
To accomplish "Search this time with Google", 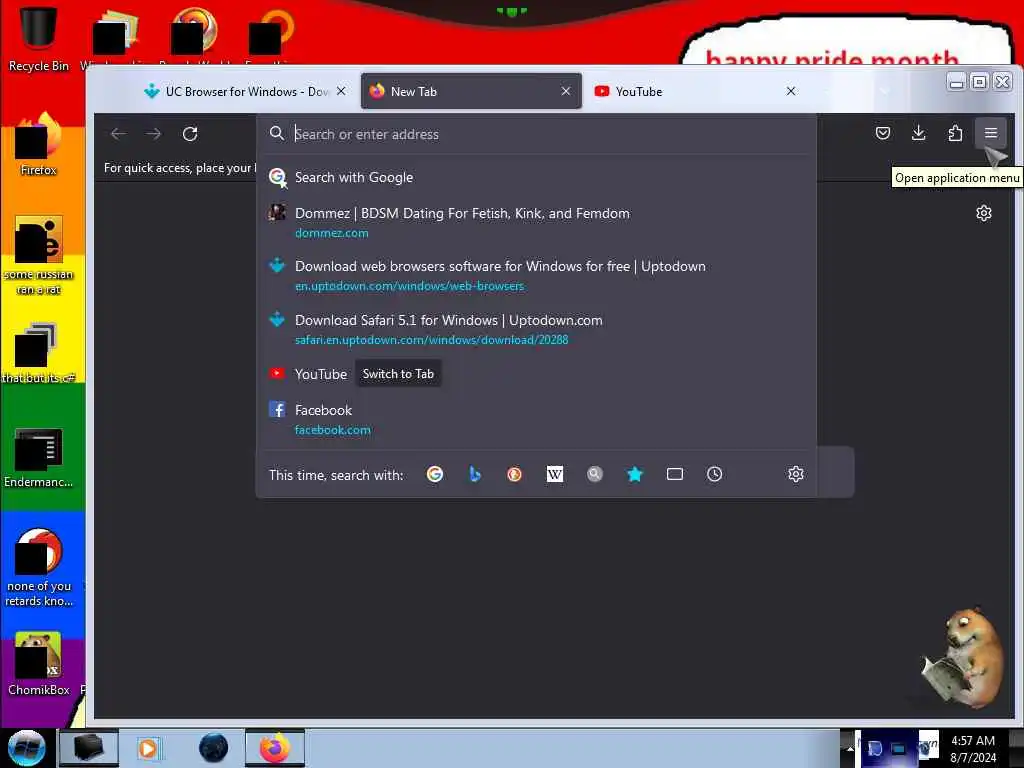I will coord(435,474).
